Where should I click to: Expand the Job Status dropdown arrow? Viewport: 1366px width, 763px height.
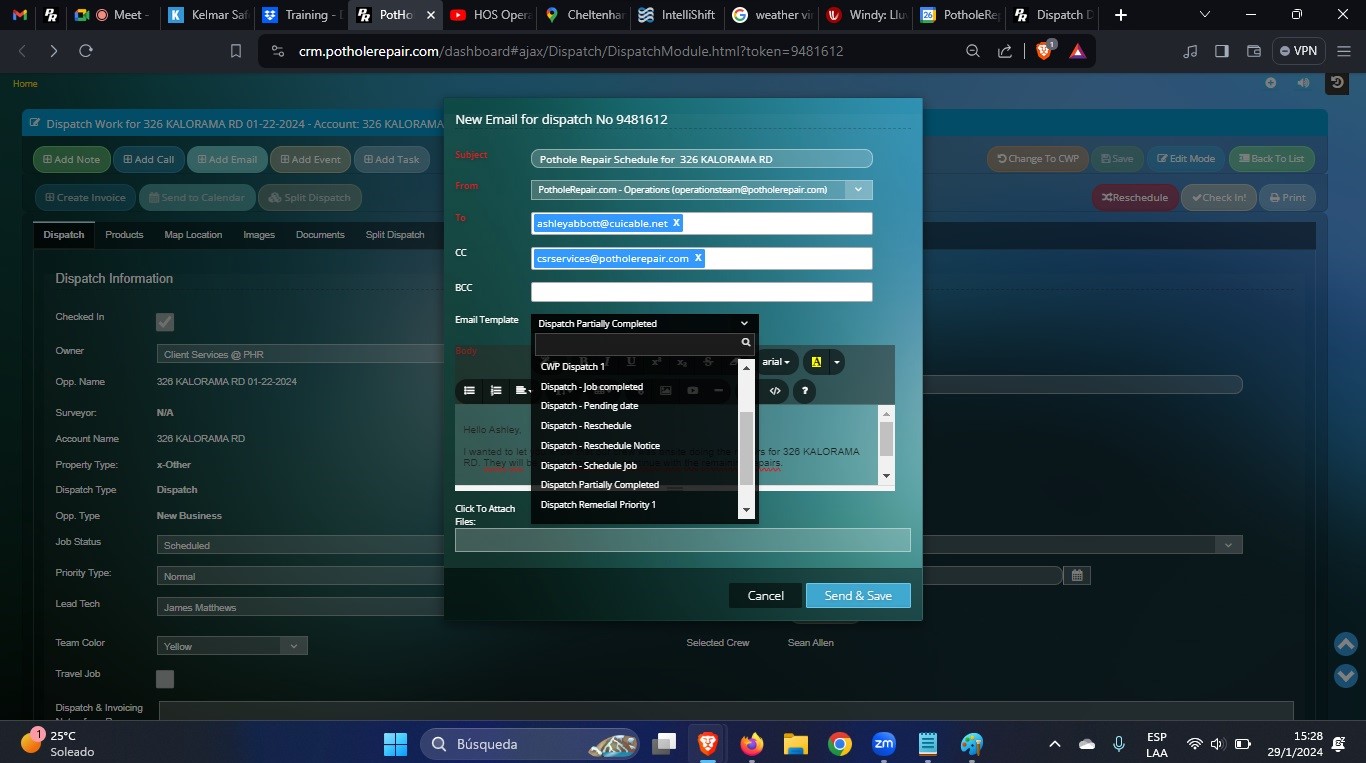pyautogui.click(x=1228, y=545)
